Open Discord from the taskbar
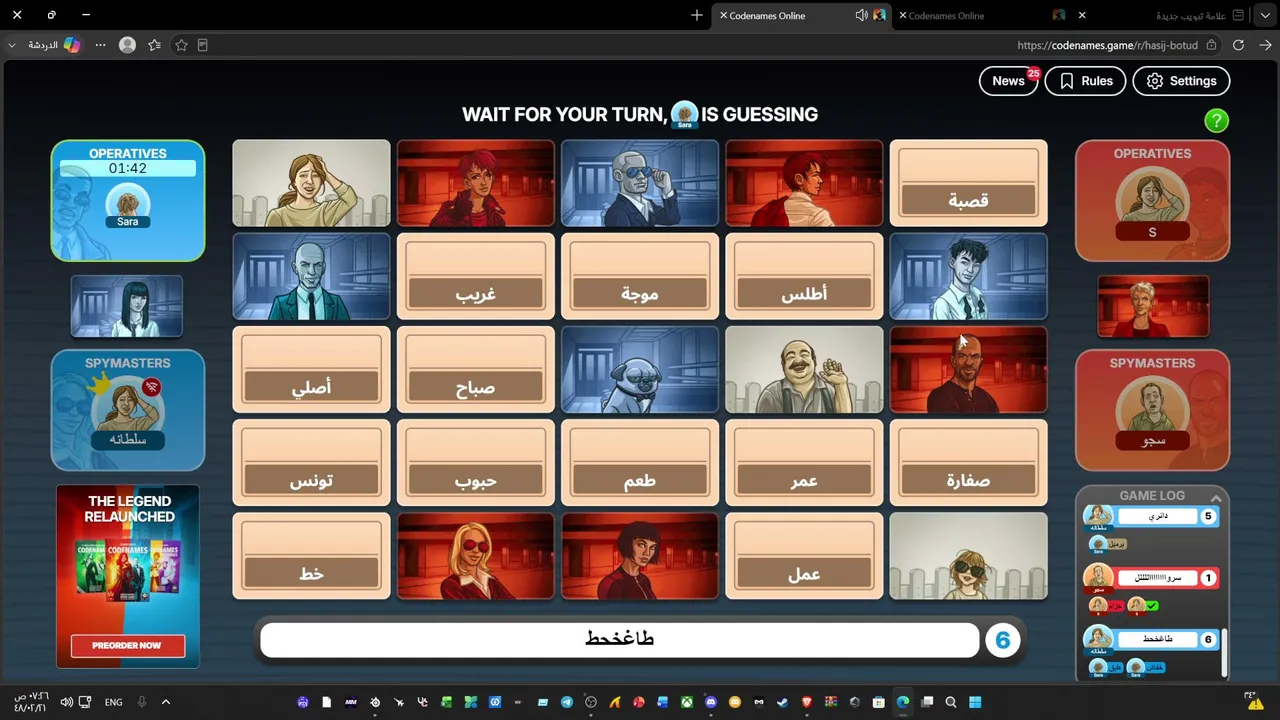The width and height of the screenshot is (1280, 720). [711, 702]
